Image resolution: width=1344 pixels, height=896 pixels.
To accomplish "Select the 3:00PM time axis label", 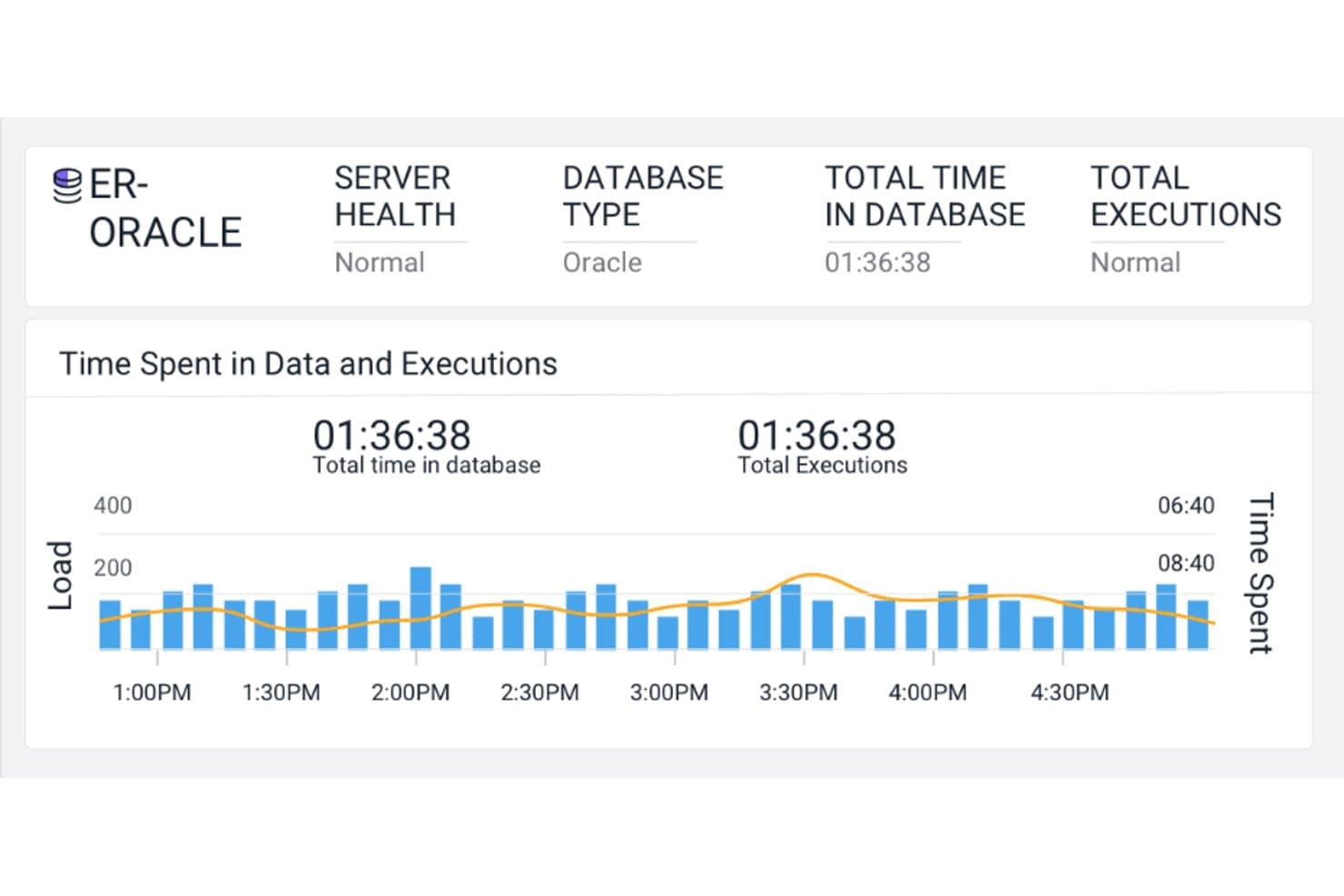I will (x=669, y=693).
